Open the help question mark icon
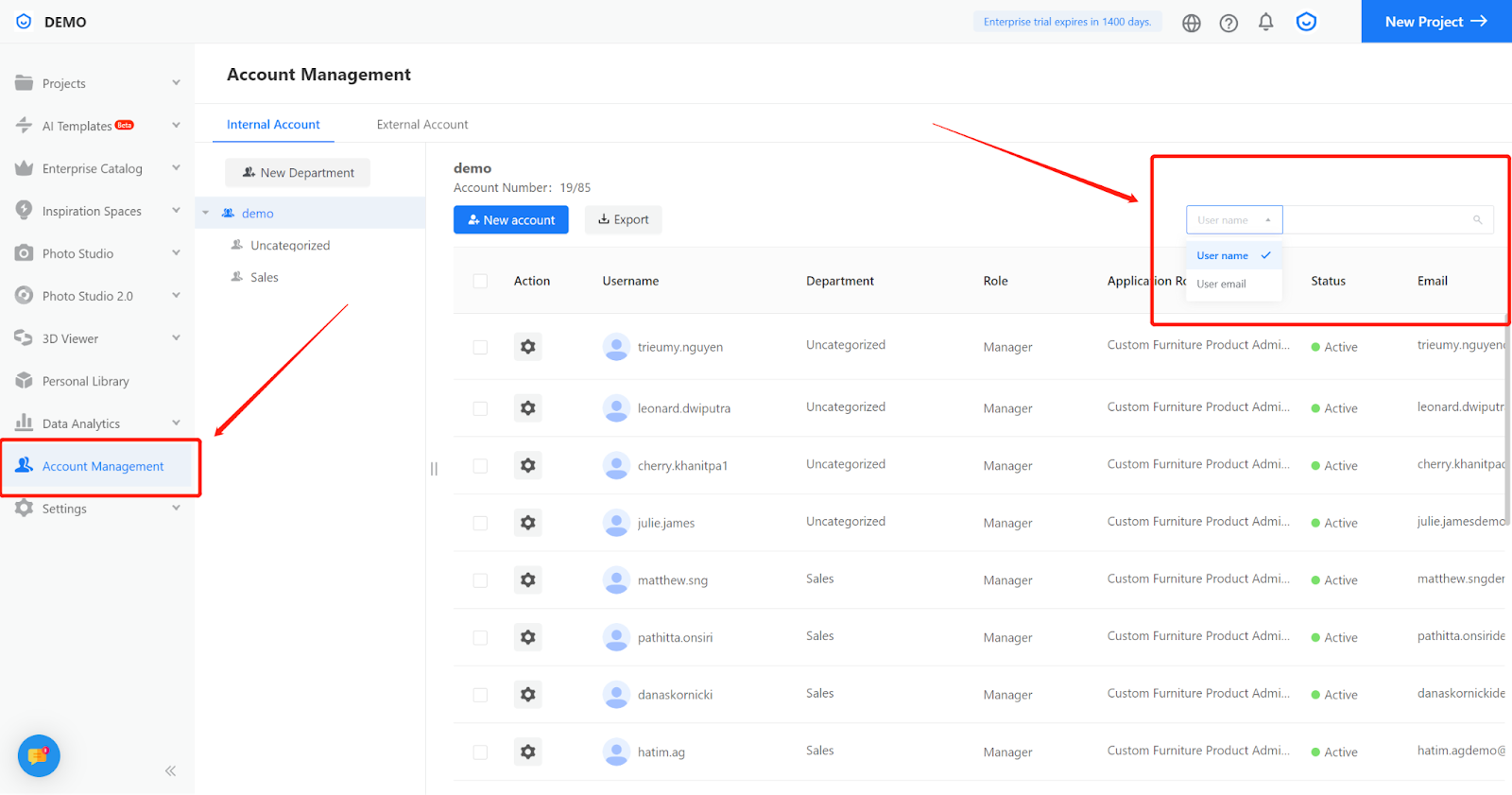This screenshot has width=1512, height=795. coord(1228,23)
